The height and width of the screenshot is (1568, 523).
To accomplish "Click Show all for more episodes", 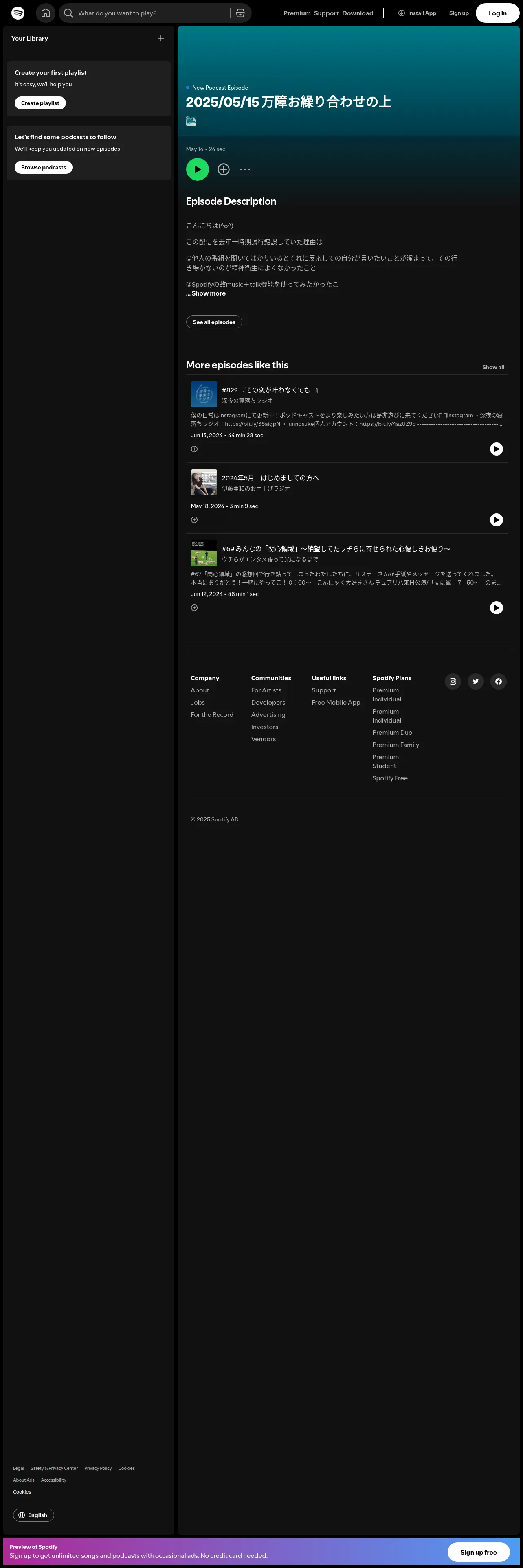I will click(x=493, y=367).
